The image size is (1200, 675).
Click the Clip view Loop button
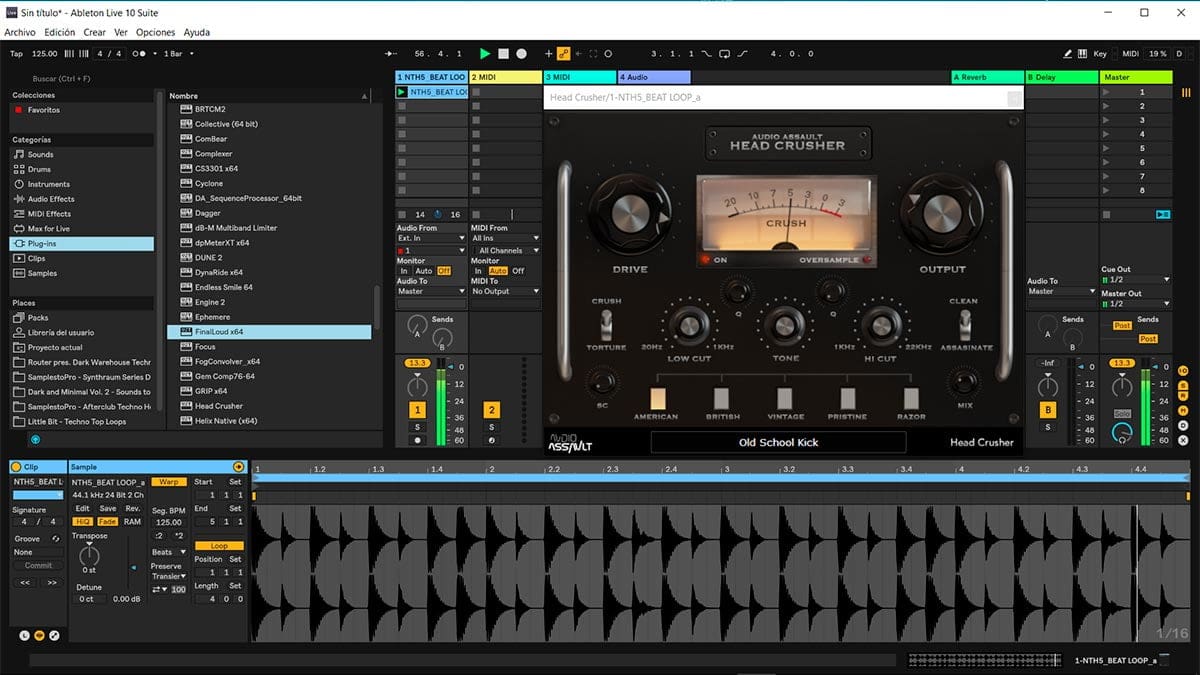tap(219, 546)
